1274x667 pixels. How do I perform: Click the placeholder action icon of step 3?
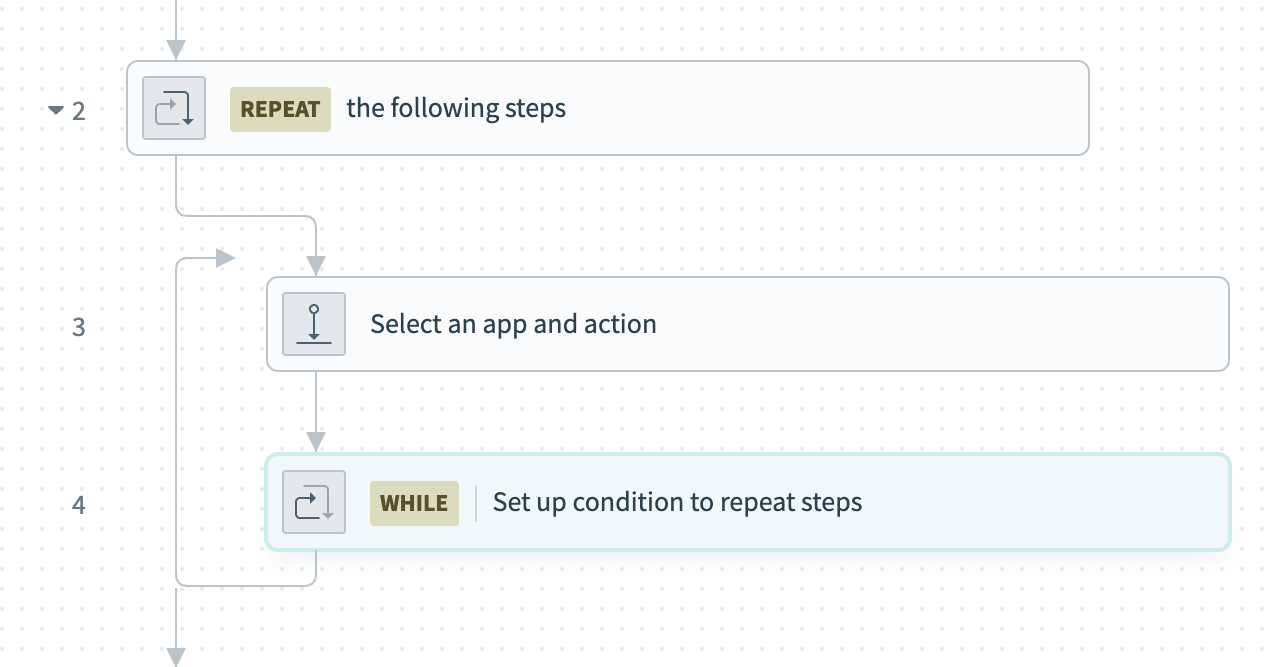(x=314, y=323)
